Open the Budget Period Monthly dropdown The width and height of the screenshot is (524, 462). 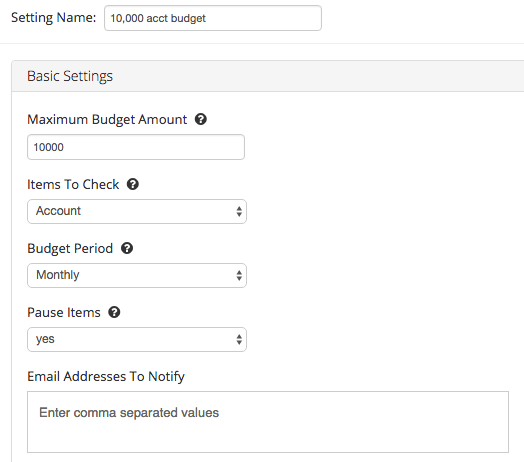pyautogui.click(x=137, y=275)
